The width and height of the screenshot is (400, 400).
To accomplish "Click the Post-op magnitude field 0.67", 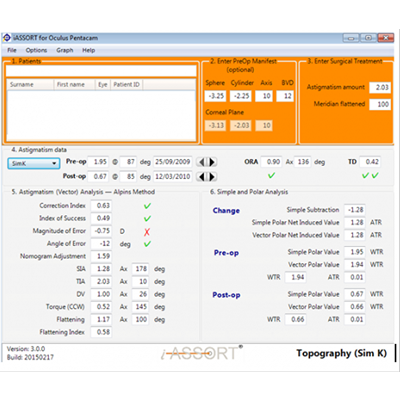I will pos(98,176).
